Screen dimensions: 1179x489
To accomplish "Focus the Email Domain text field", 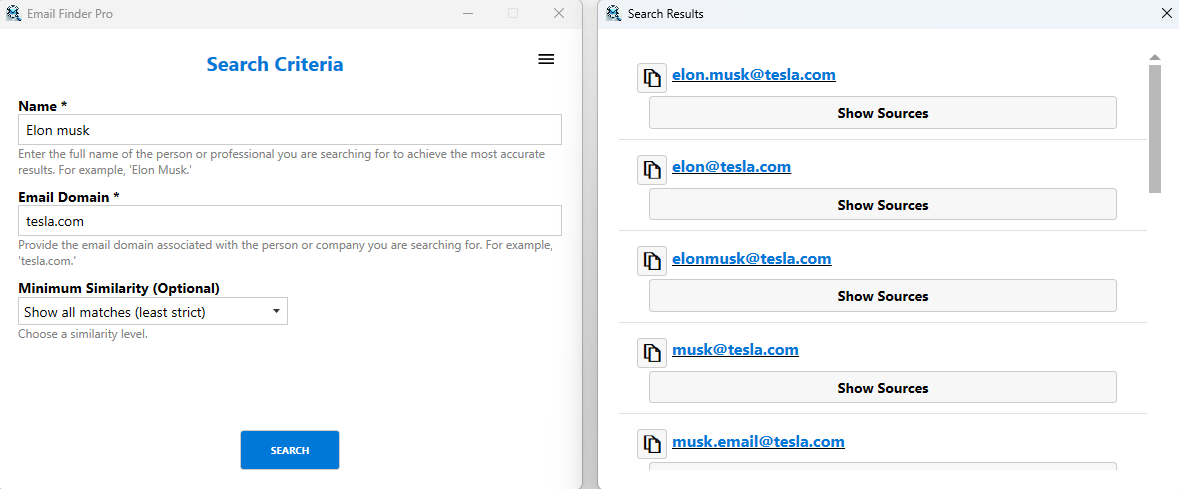I will click(289, 220).
